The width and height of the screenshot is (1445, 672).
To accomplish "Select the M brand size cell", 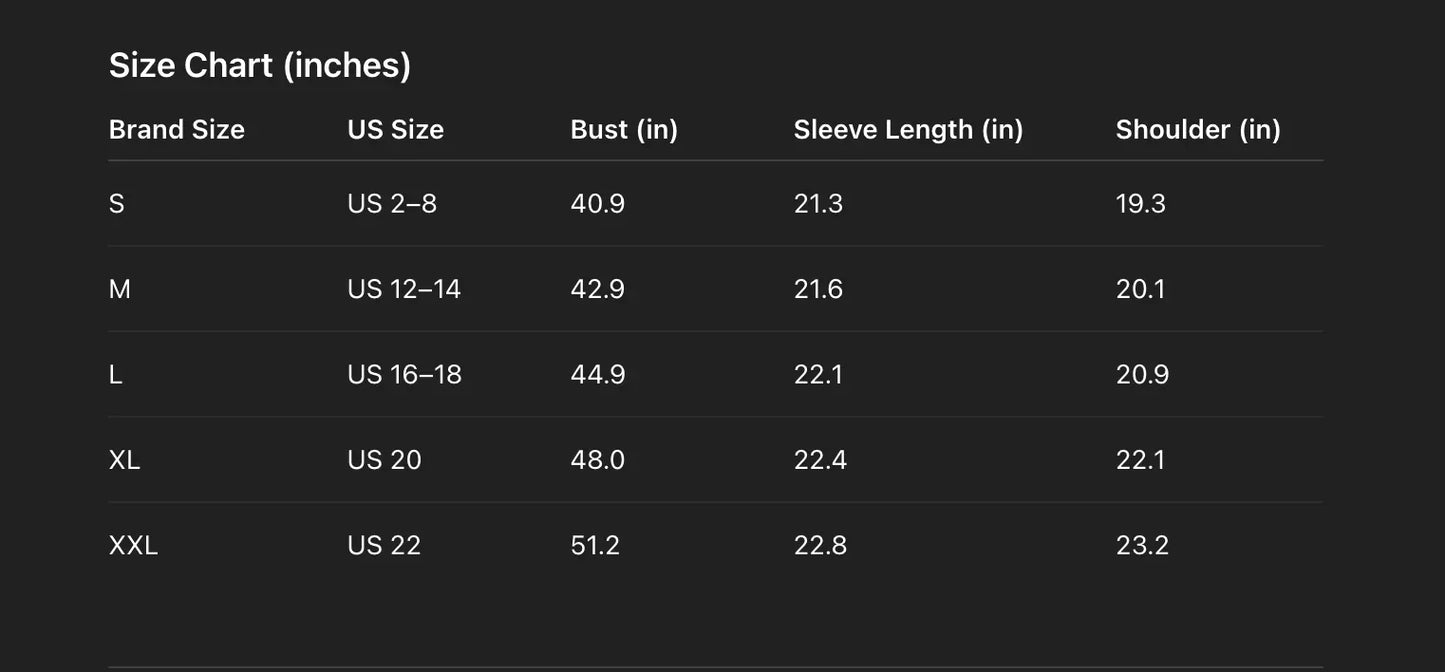I will point(120,289).
